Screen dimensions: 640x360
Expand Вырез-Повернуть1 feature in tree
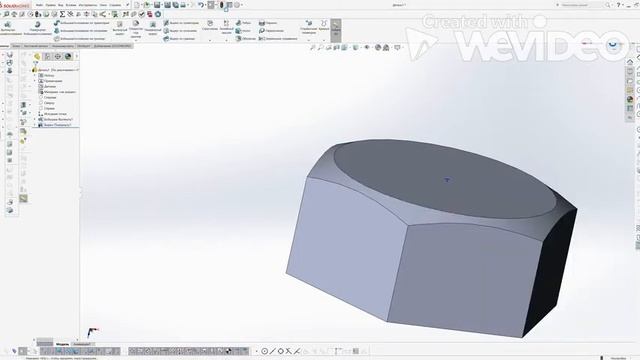click(36, 125)
